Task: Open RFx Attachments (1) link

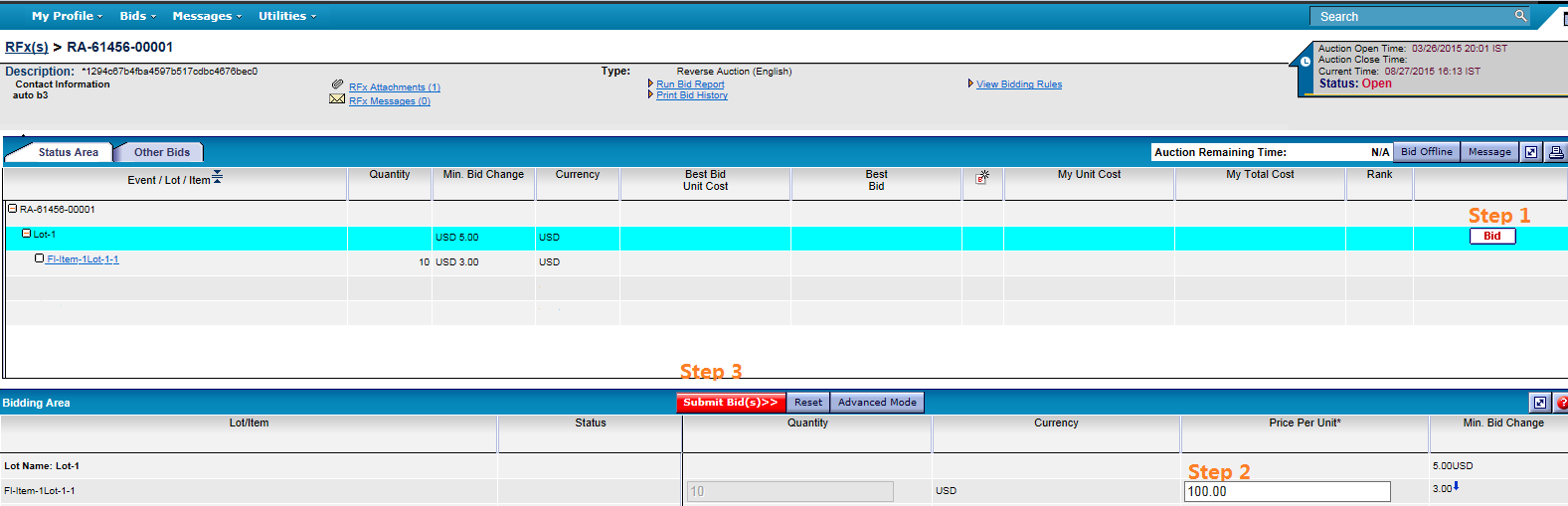Action: [x=395, y=87]
